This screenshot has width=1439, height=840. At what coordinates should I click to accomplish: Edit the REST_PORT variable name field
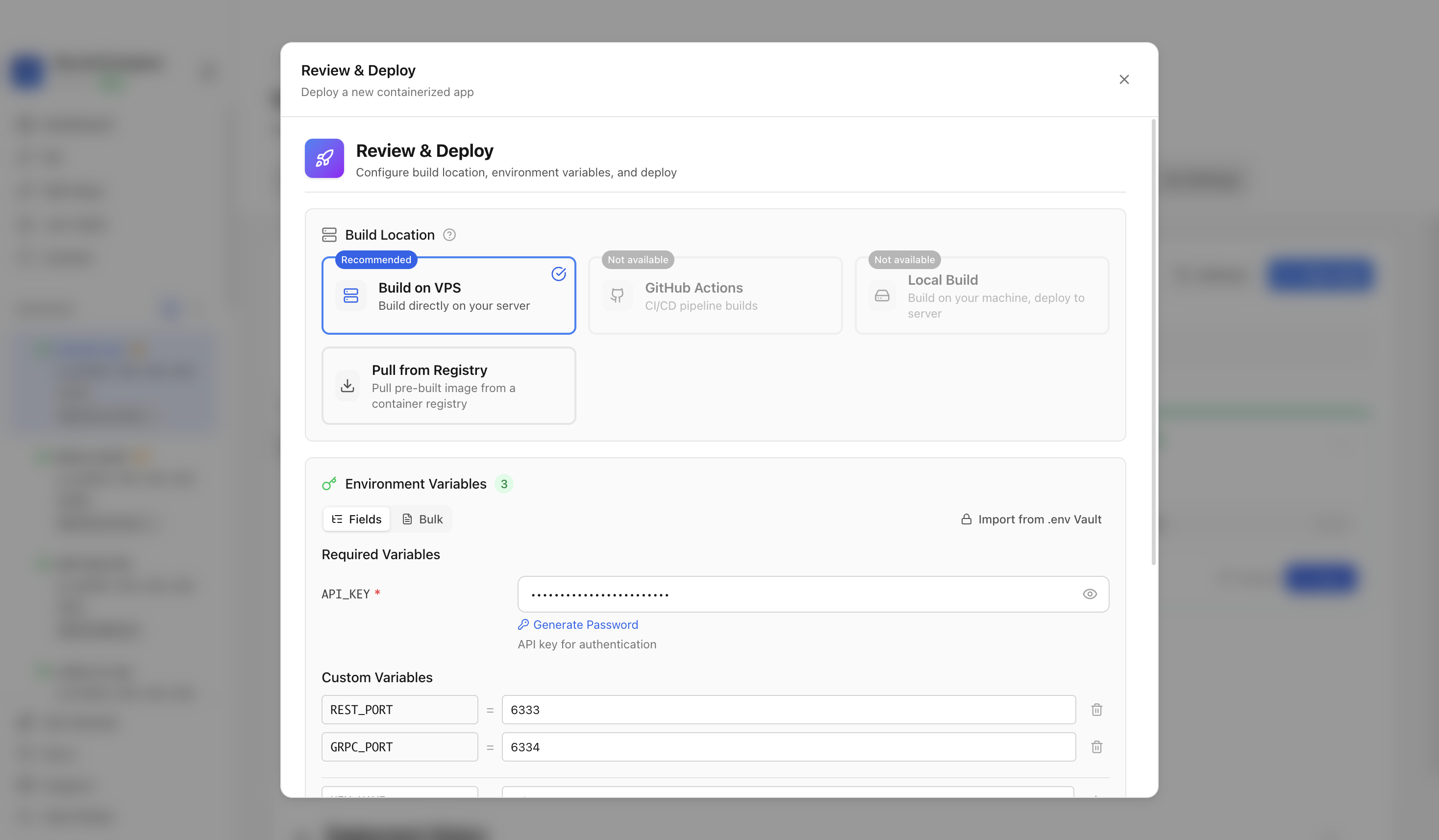[399, 709]
